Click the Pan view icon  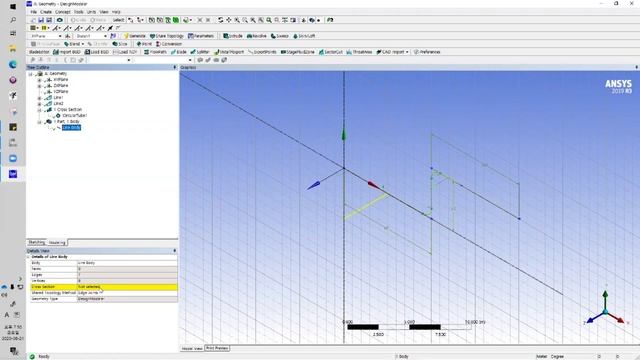[x=229, y=20]
